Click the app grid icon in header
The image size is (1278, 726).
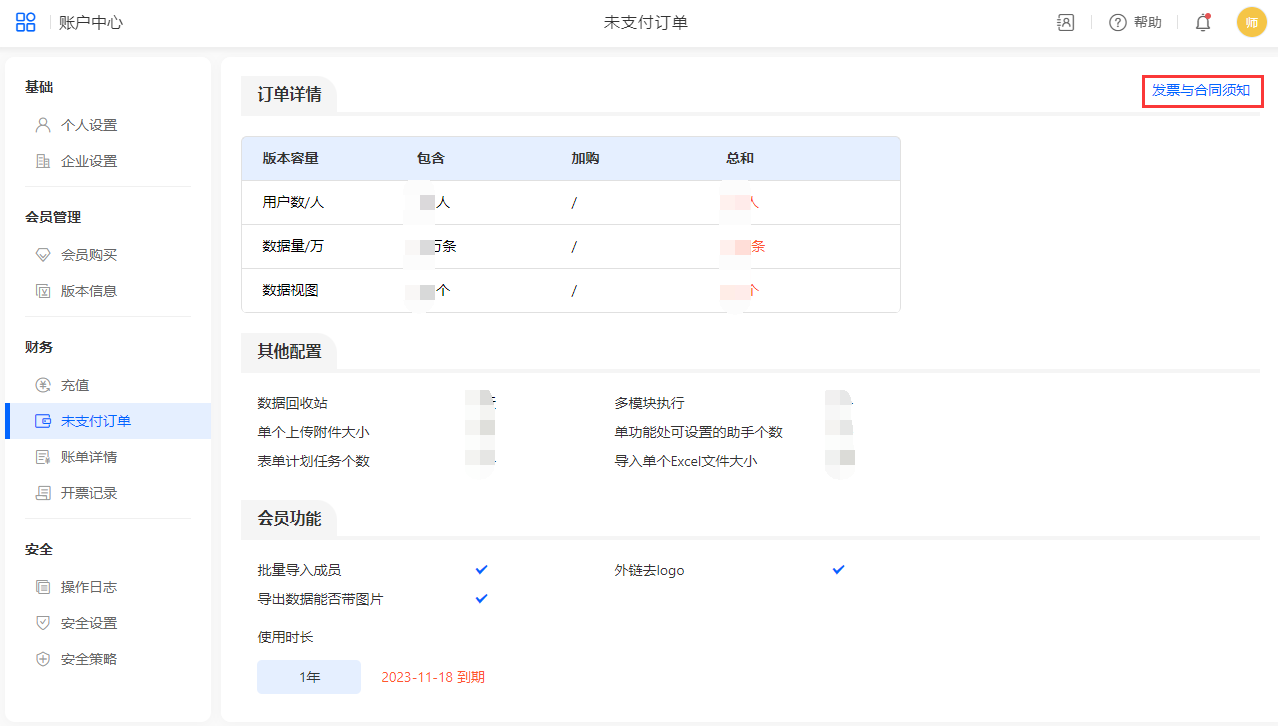(x=26, y=22)
